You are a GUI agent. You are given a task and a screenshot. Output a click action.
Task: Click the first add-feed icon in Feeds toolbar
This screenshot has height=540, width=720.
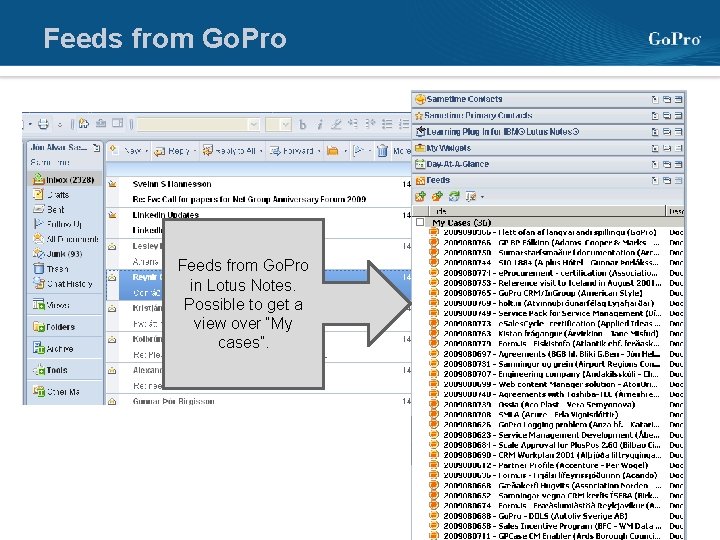(x=420, y=197)
